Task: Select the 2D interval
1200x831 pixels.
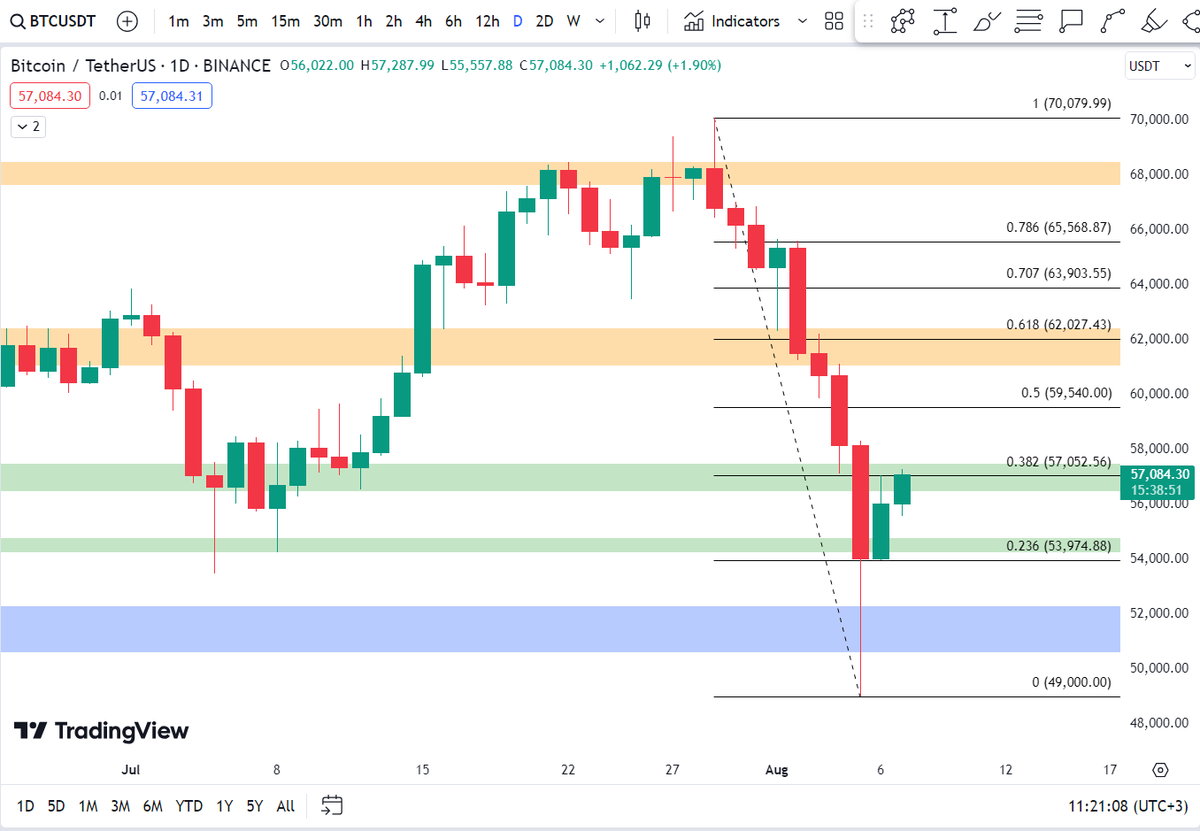Action: click(544, 21)
